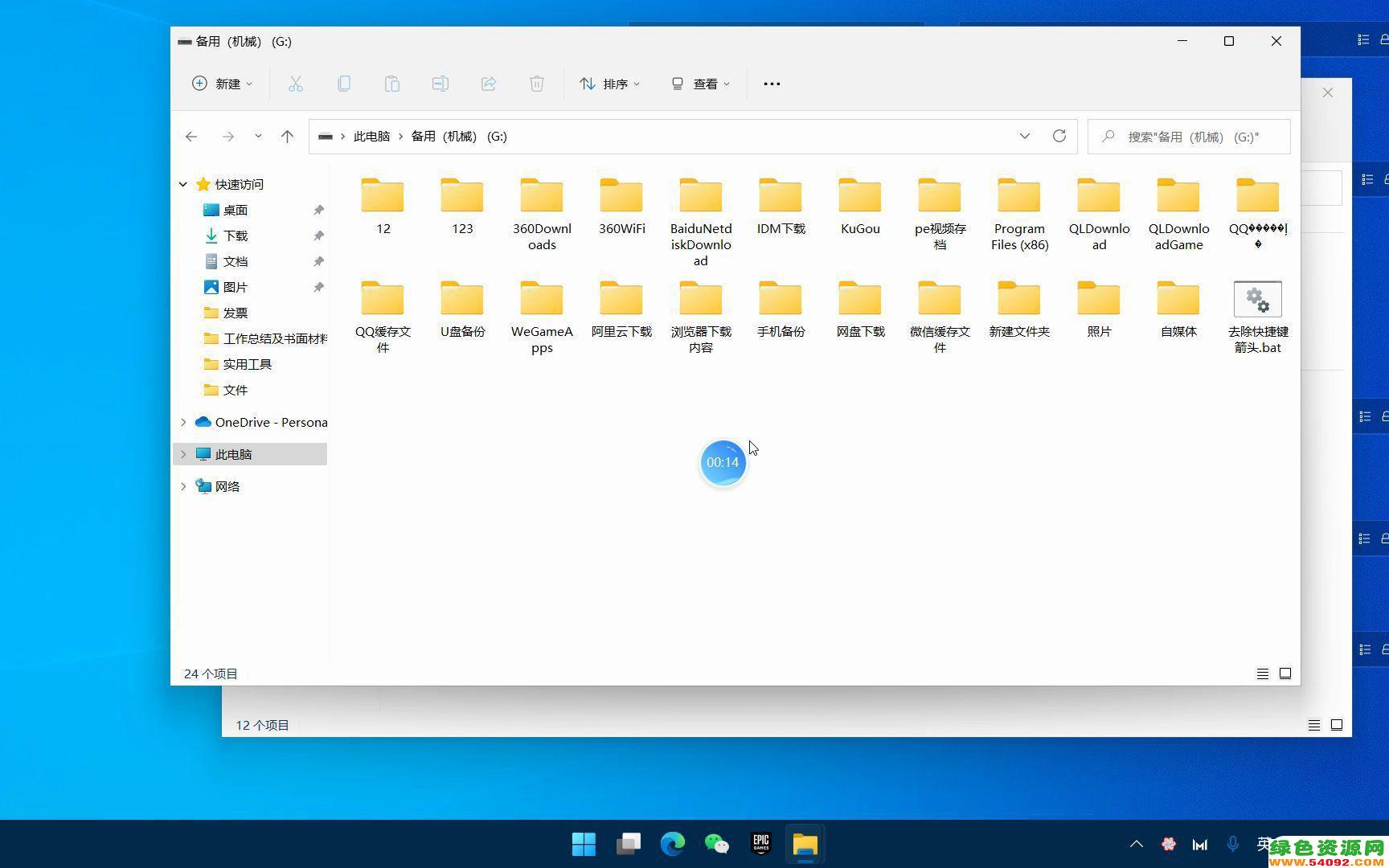Open the 排序 sort dropdown

[x=610, y=84]
